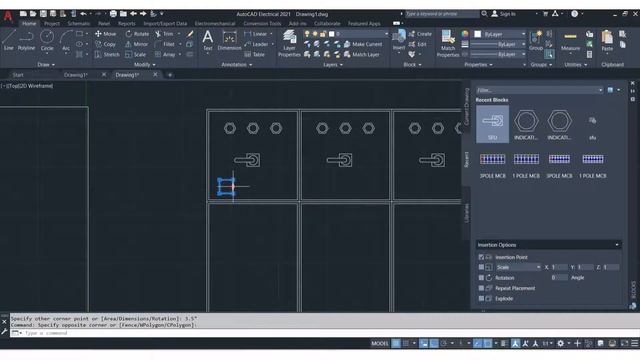This screenshot has height=360, width=640.
Task: Click the Undo arrow in quick access toolbar
Action: point(83,14)
